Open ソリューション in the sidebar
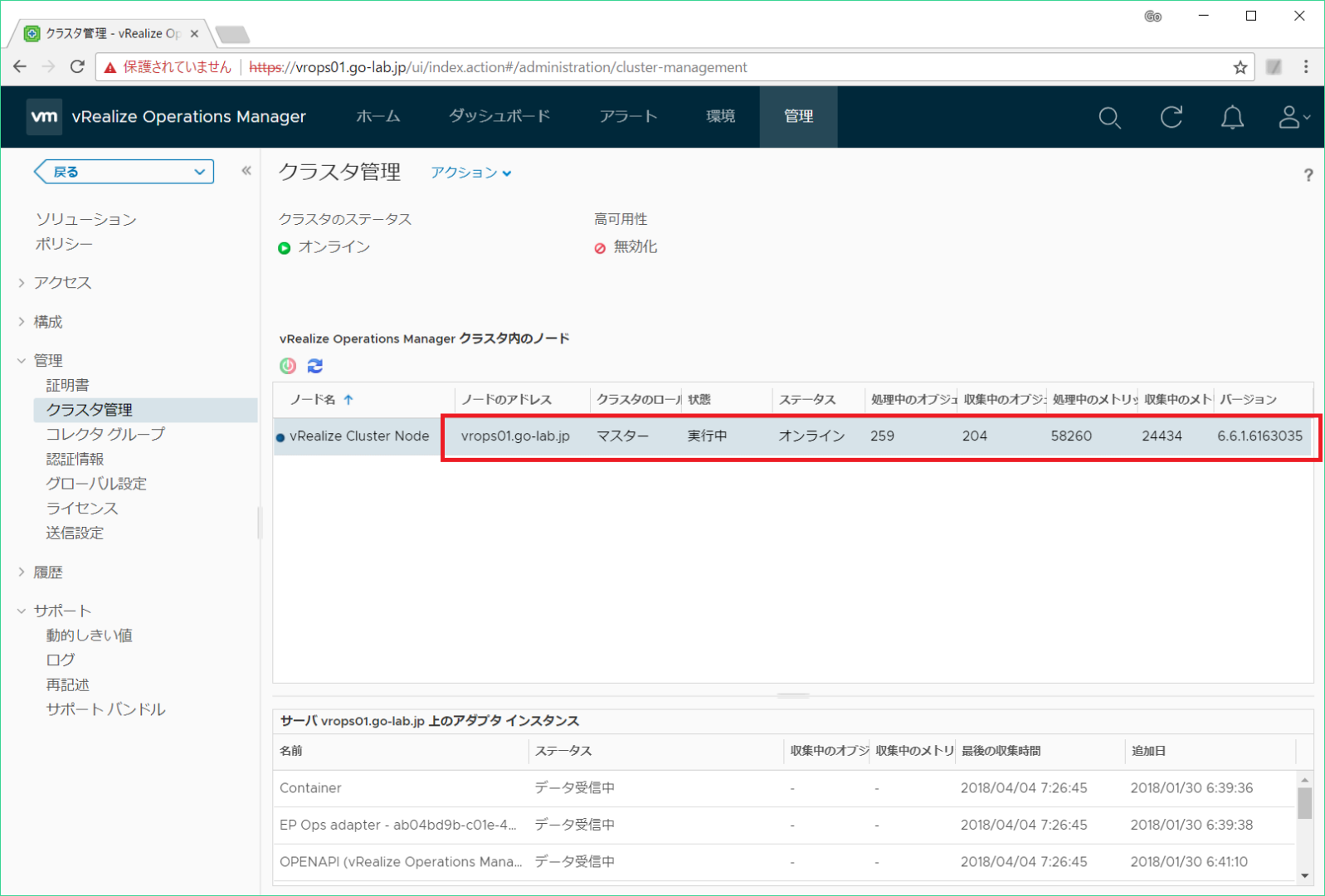Screen dimensions: 1325x896 coord(85,219)
